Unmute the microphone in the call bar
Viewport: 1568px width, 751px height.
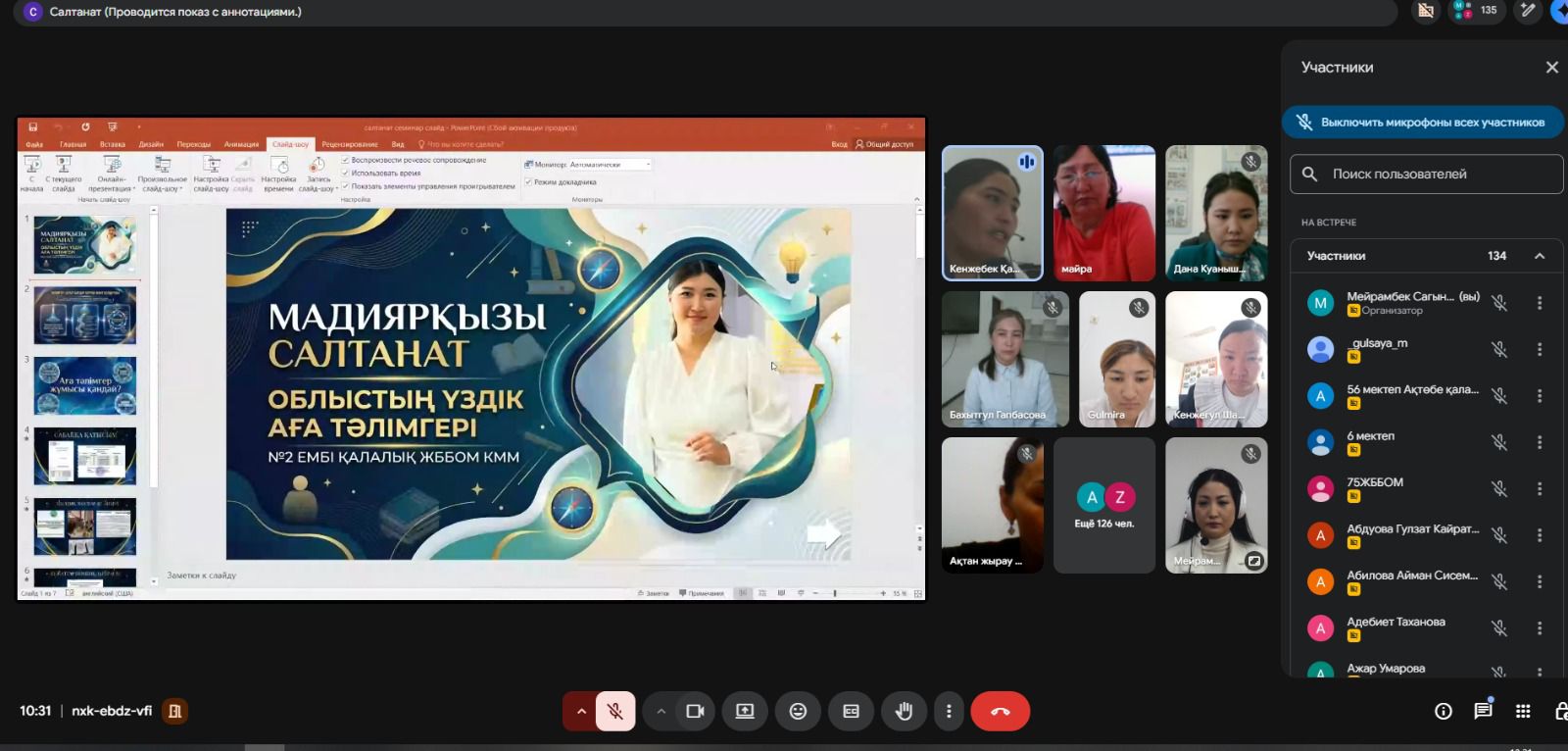[615, 712]
